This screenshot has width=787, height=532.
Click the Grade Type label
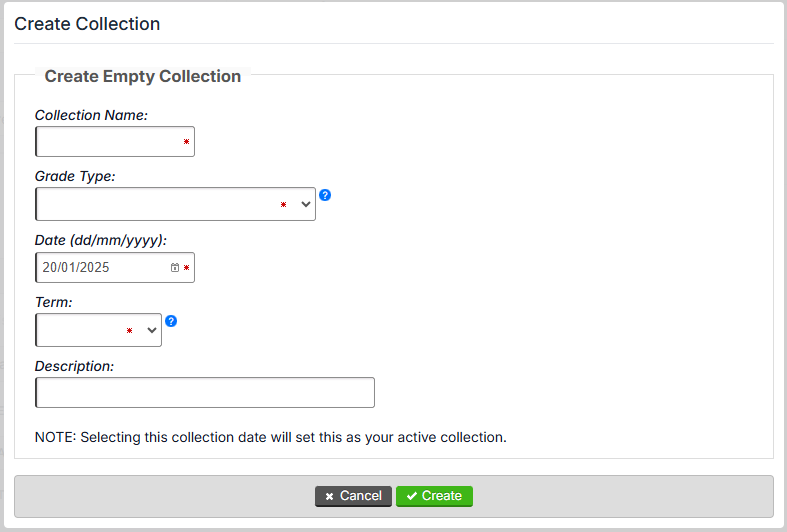[x=75, y=176]
